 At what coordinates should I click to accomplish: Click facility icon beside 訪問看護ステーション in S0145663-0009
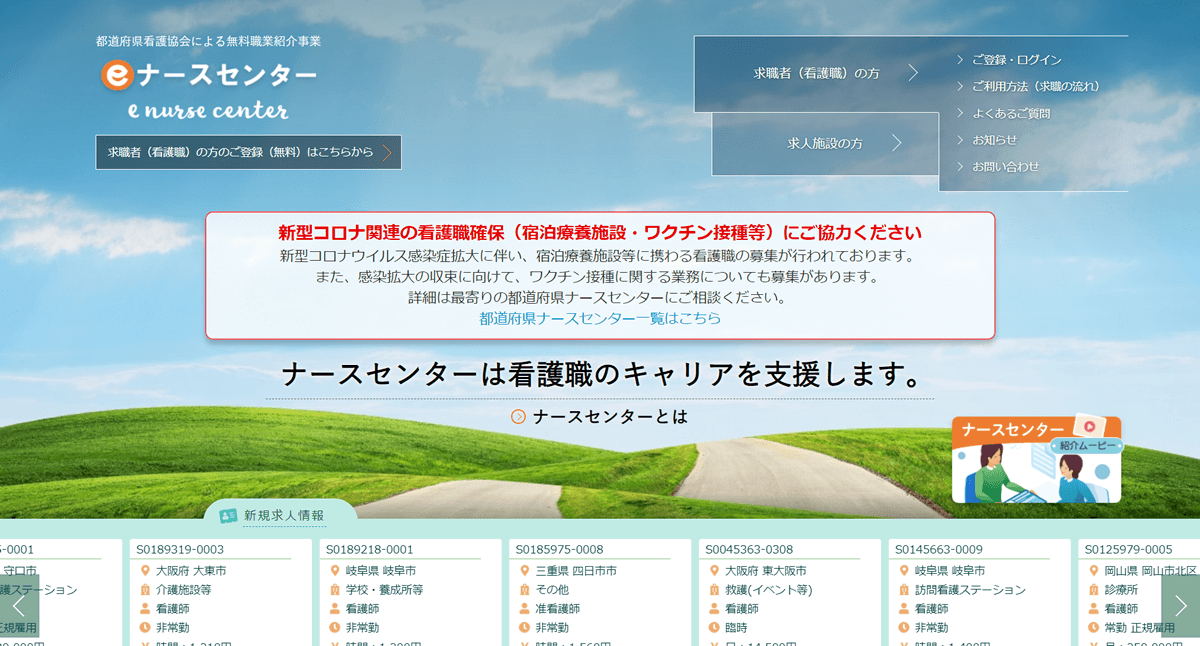tap(905, 590)
